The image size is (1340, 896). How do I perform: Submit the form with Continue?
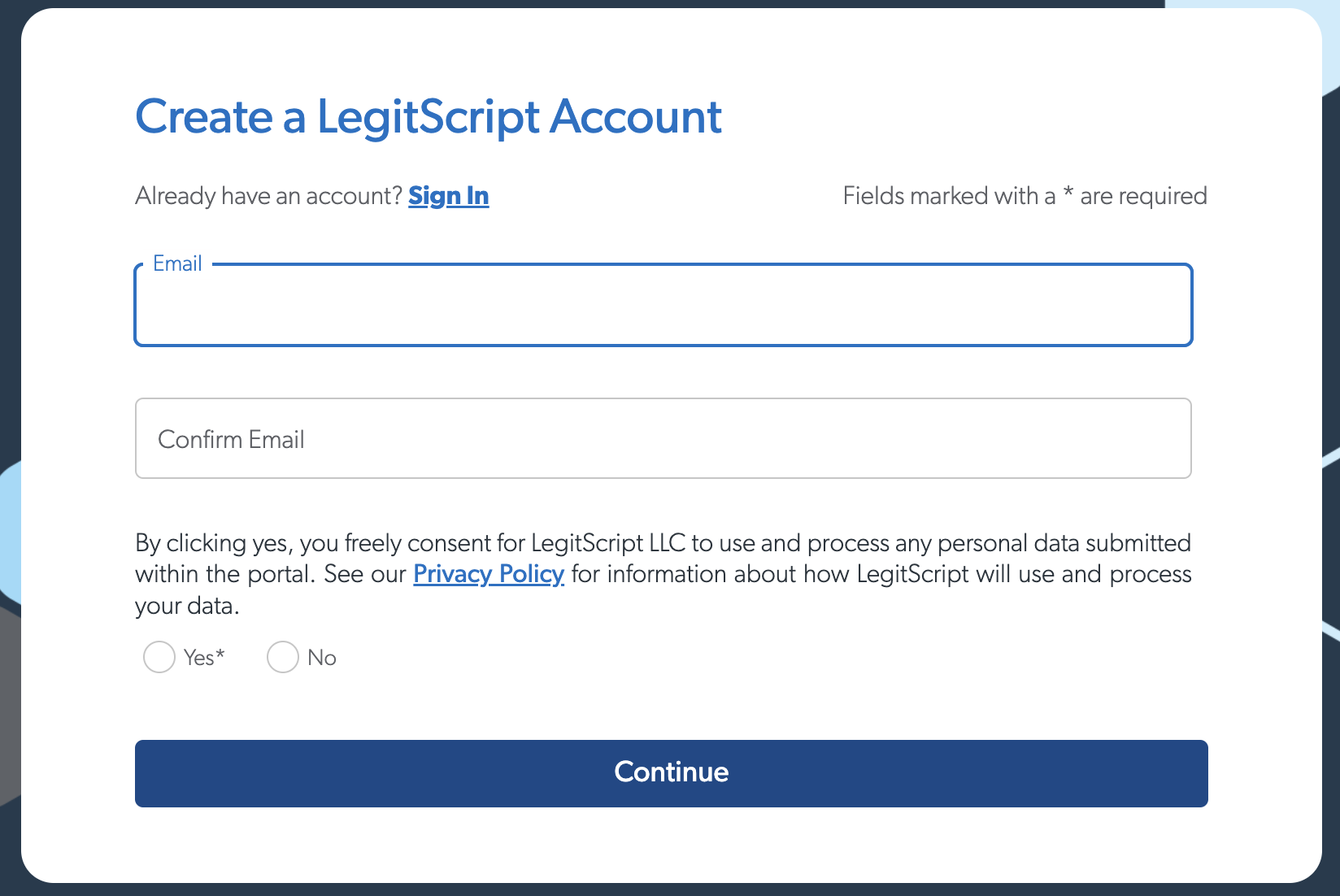click(670, 772)
